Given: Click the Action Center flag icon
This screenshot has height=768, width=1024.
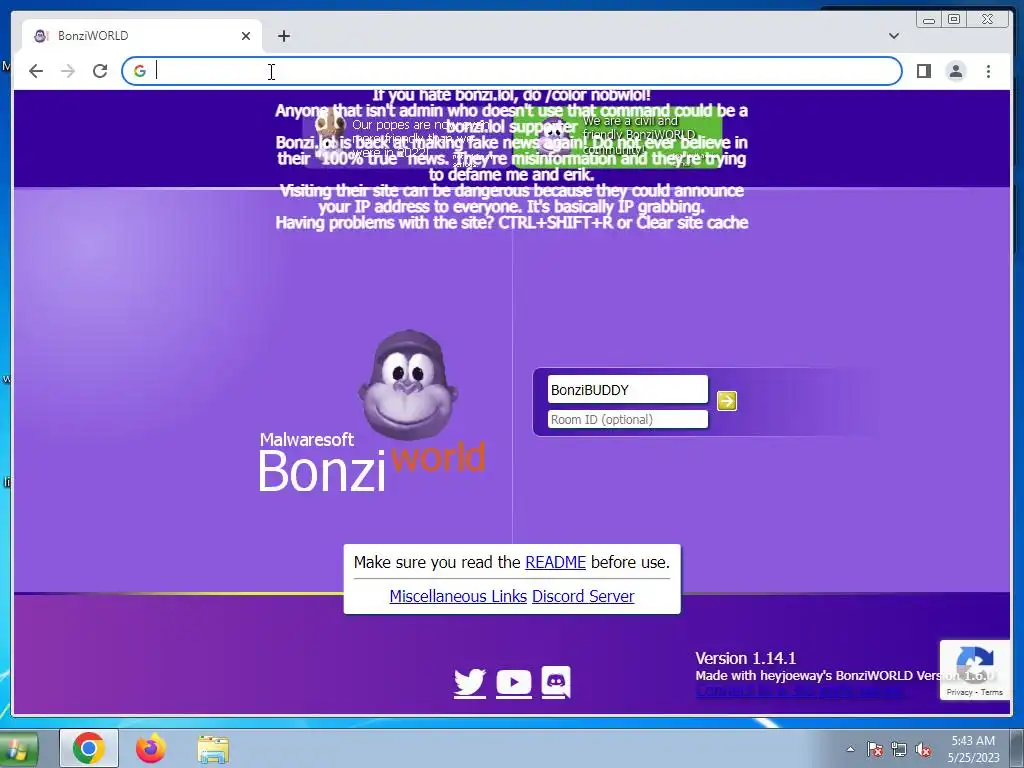Looking at the screenshot, I should tap(875, 749).
